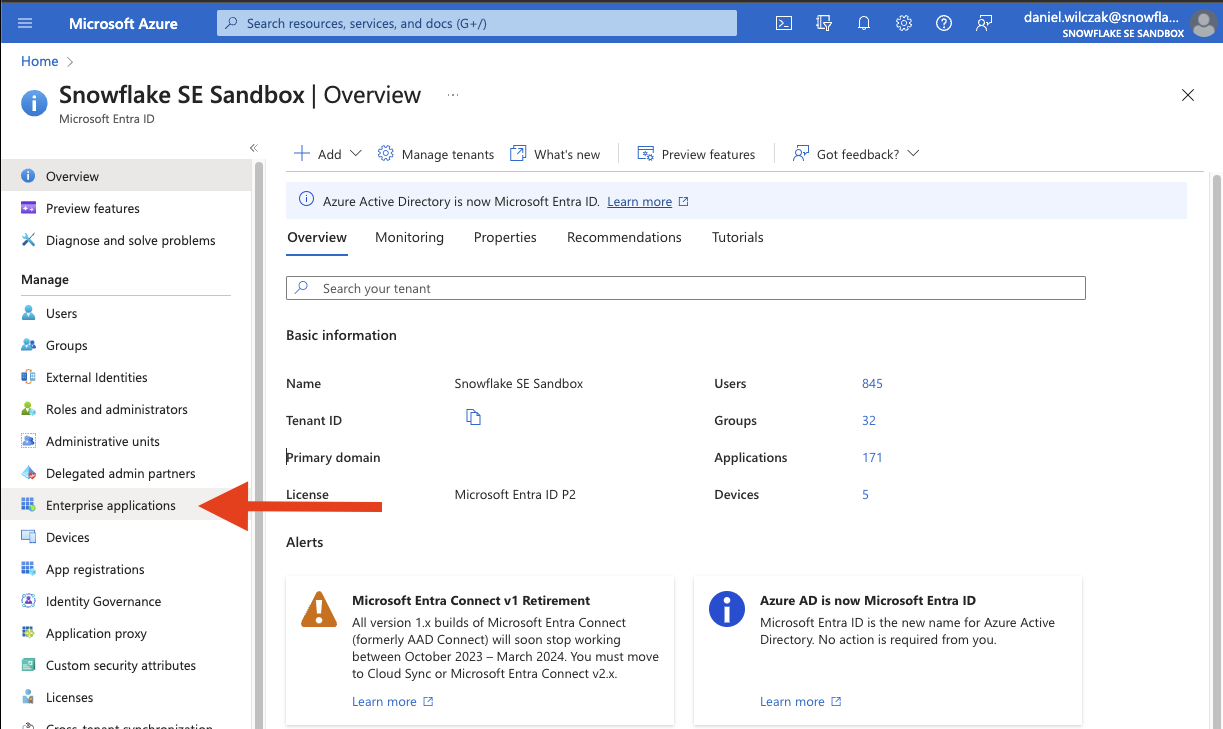The image size is (1223, 729).
Task: Click the Application proxy icon
Action: [x=28, y=633]
